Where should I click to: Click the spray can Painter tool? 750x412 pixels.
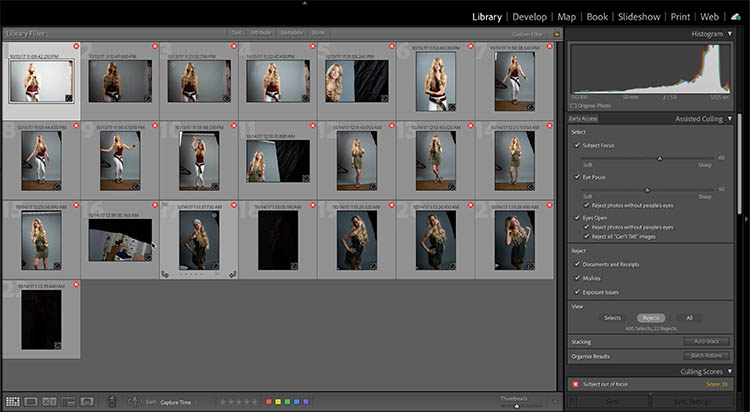coord(112,401)
